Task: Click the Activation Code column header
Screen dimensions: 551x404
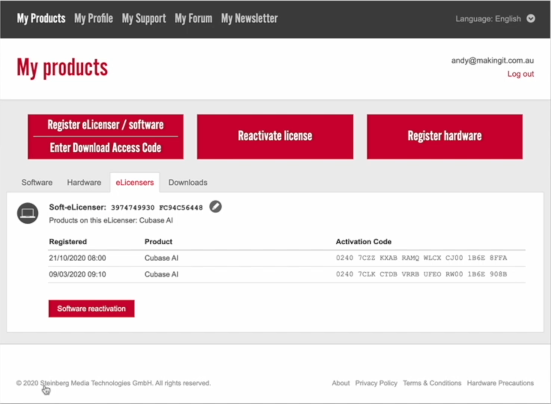Action: click(363, 242)
